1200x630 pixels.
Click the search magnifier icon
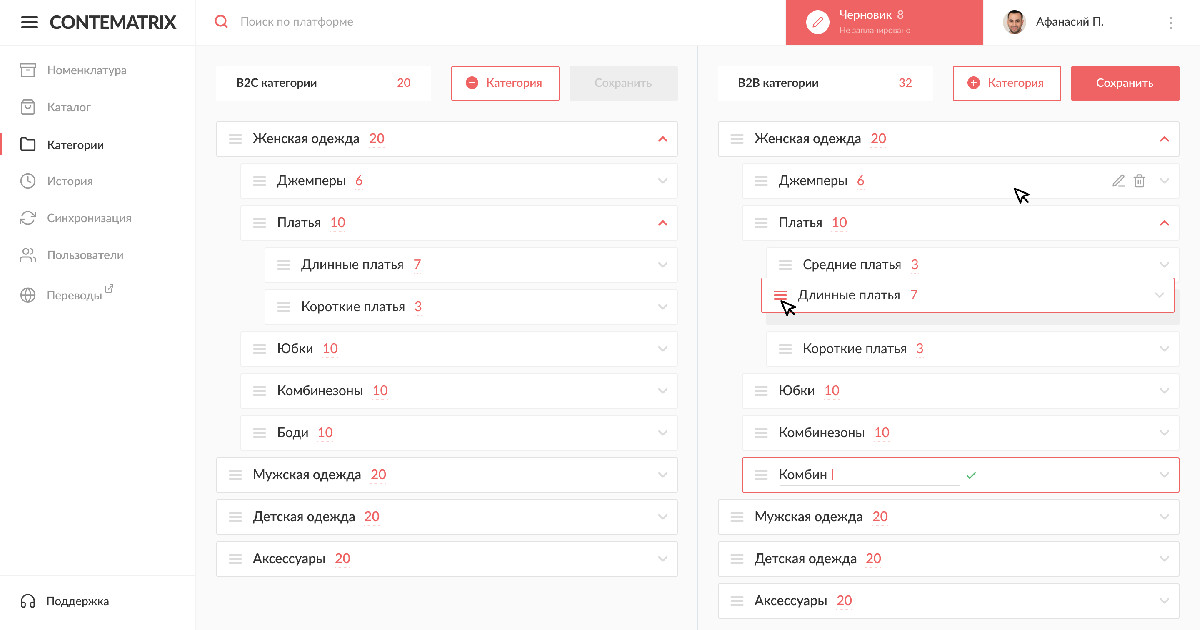(222, 22)
